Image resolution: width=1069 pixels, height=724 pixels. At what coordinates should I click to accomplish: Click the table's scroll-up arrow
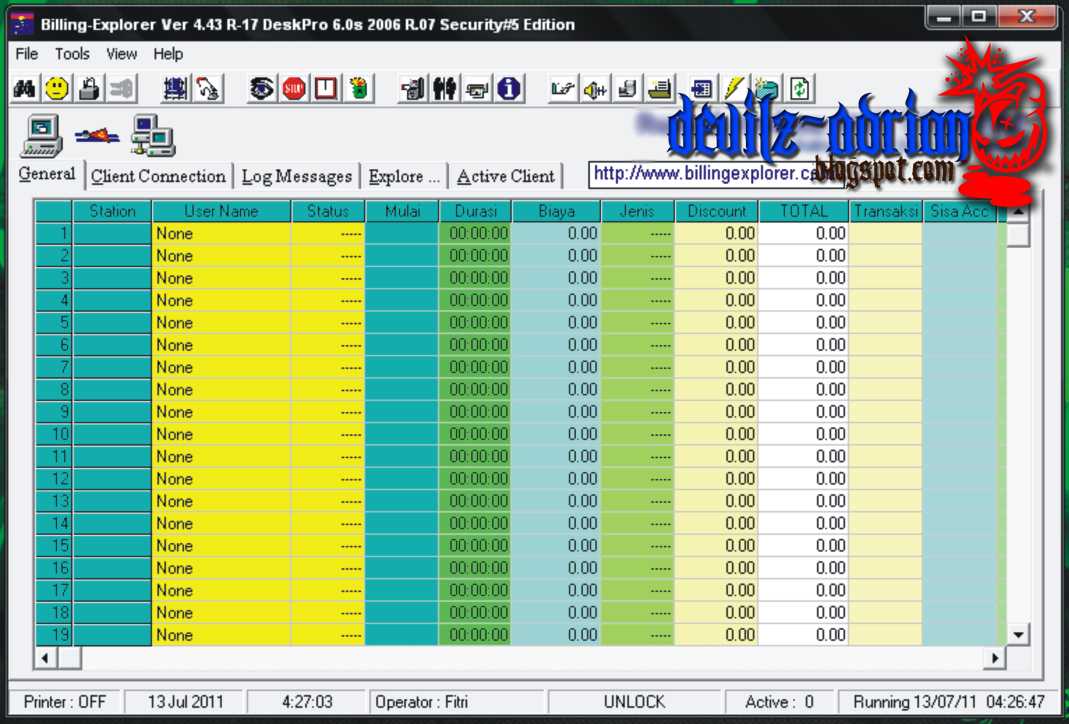(1018, 211)
